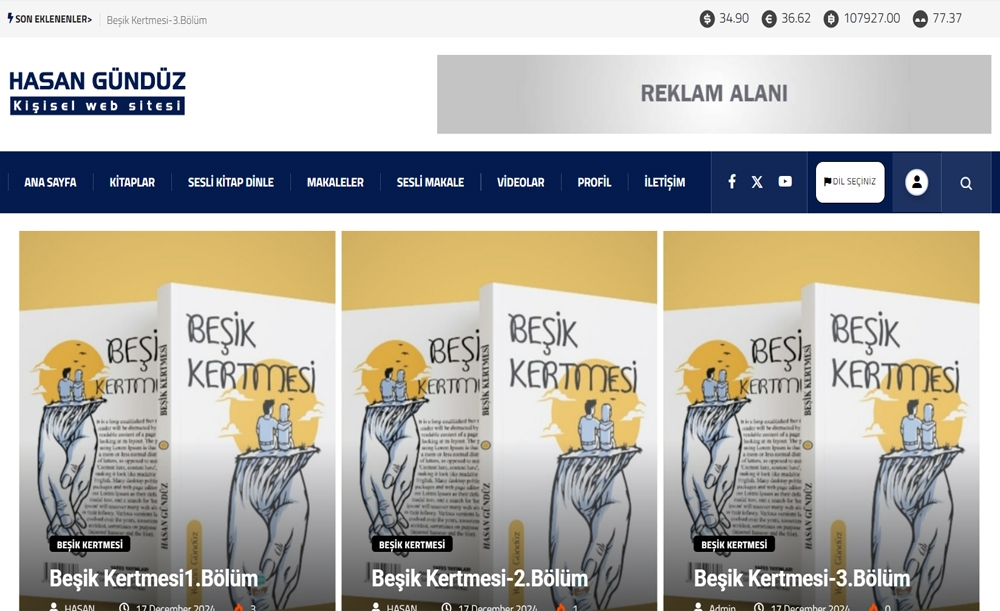Open the X (Twitter) social icon
Screen dimensions: 1000x611
[x=757, y=182]
